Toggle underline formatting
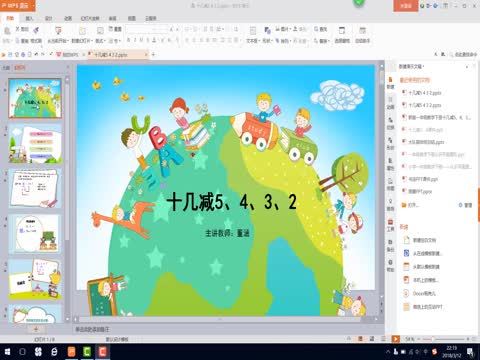480x360 pixels. (x=142, y=40)
